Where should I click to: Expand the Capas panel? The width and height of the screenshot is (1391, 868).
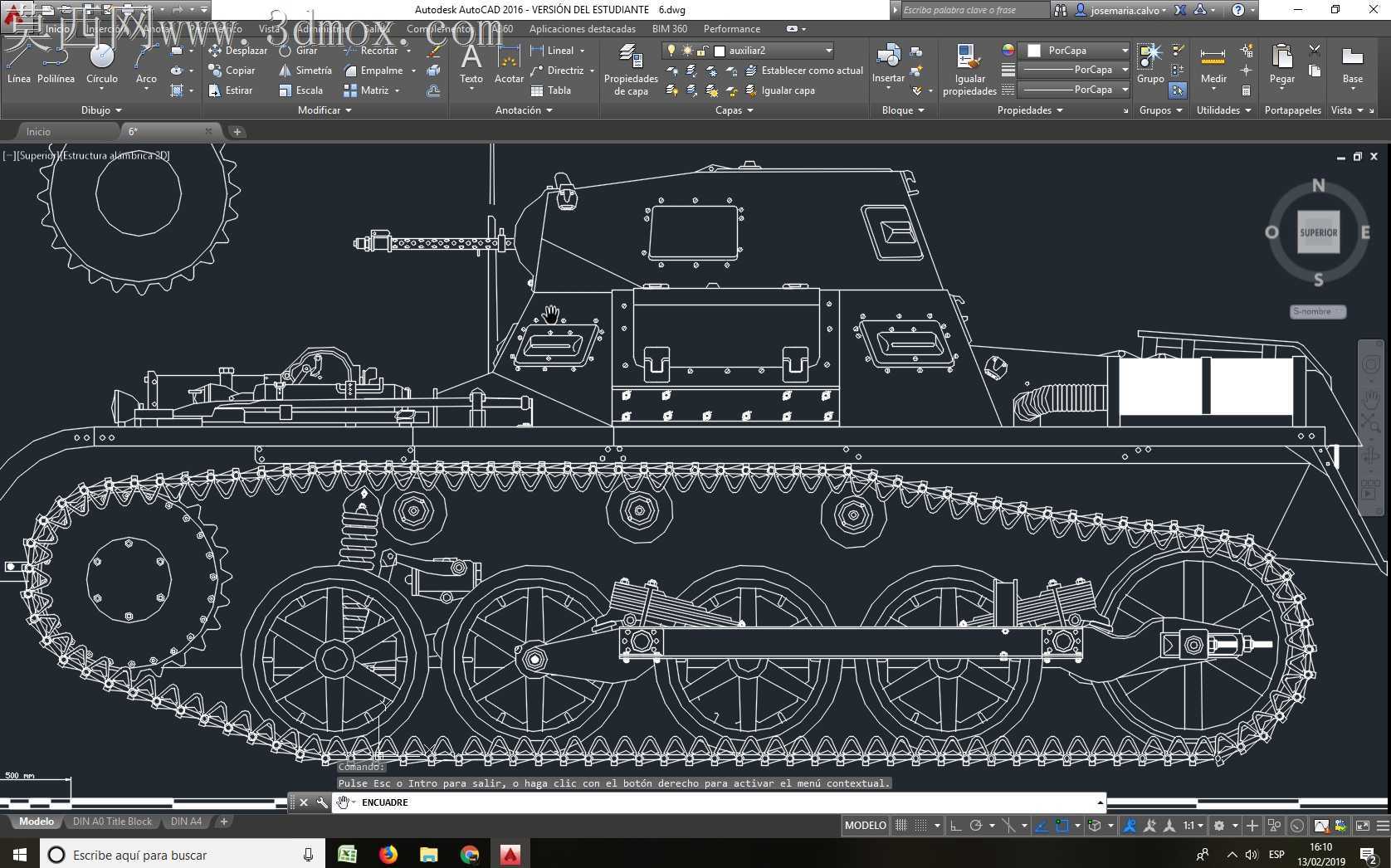[735, 110]
